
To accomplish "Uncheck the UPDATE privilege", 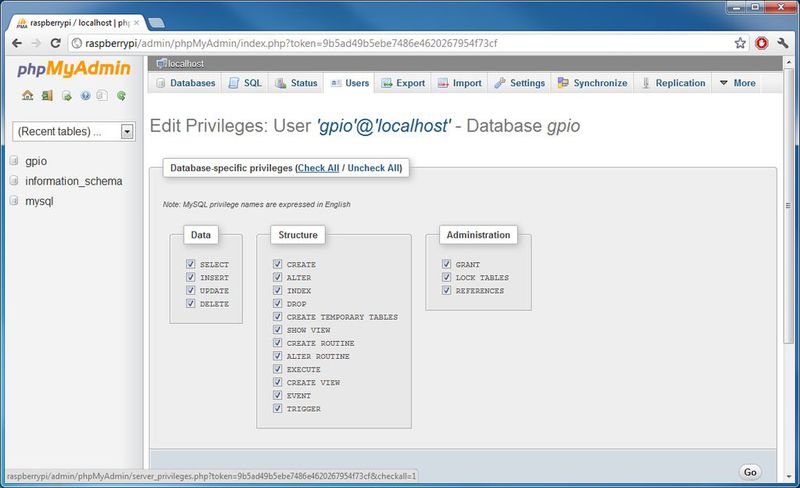I will pyautogui.click(x=191, y=290).
